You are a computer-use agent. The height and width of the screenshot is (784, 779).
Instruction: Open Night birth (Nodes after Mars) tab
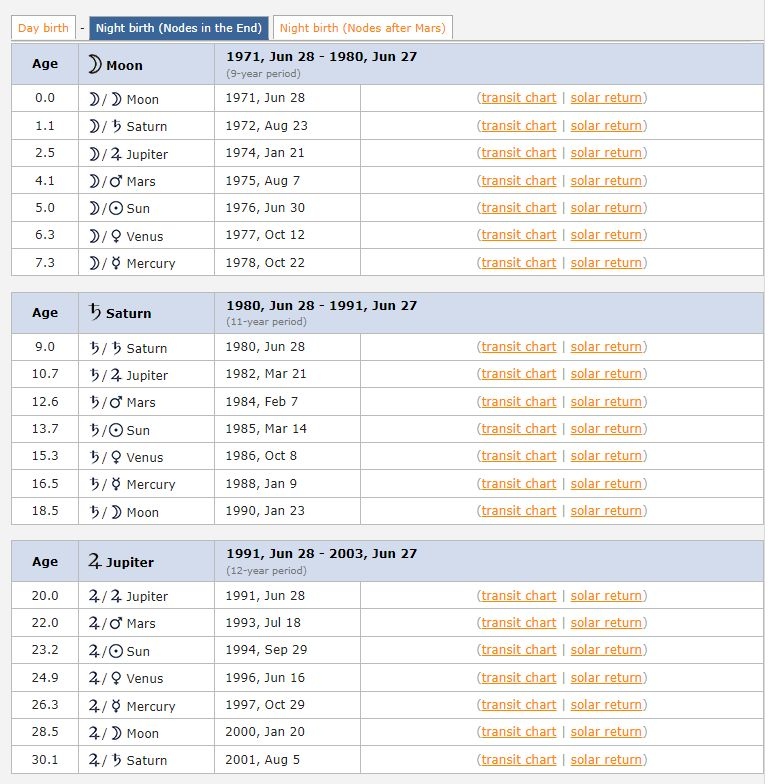coord(363,28)
